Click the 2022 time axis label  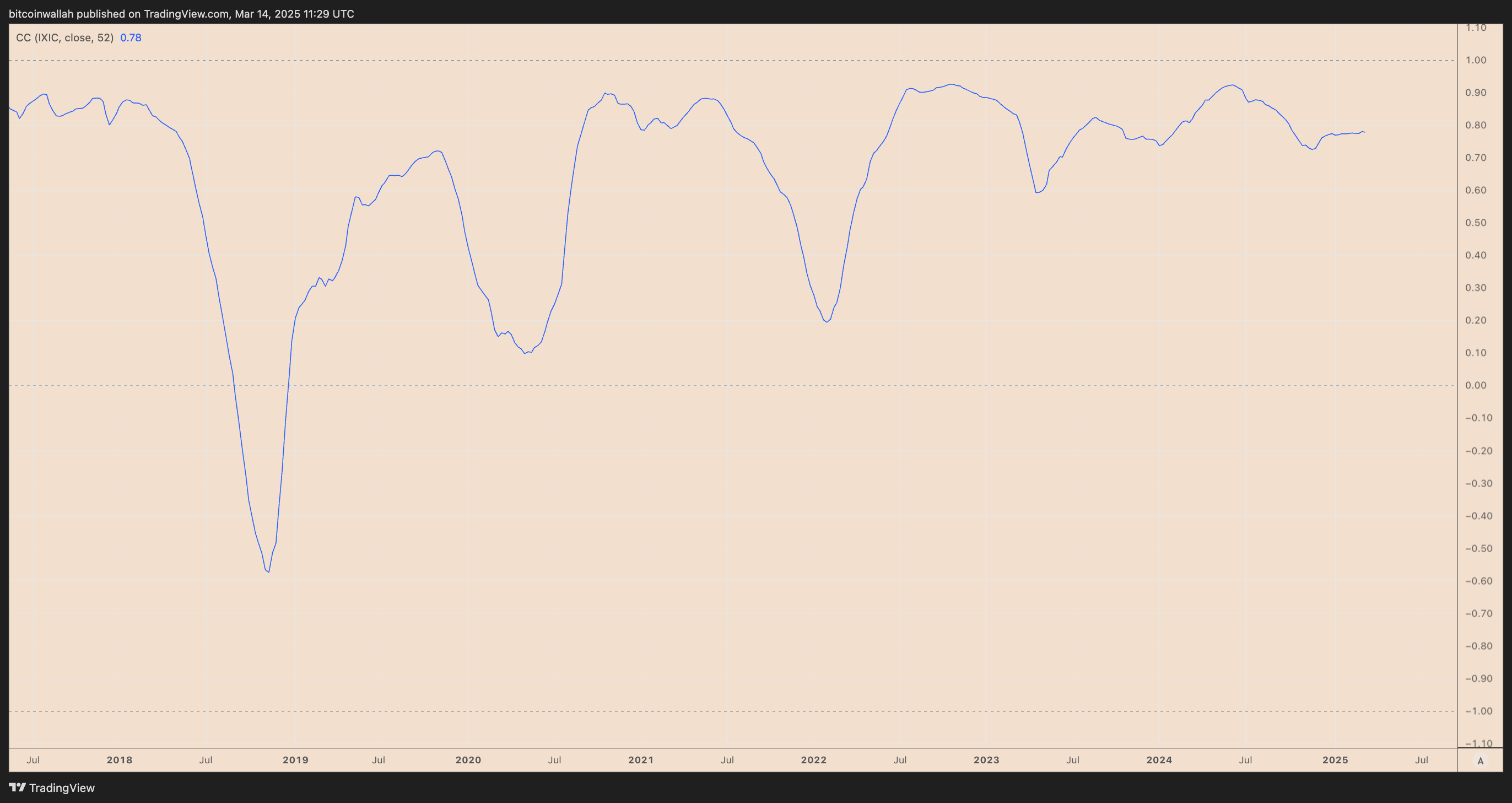813,759
